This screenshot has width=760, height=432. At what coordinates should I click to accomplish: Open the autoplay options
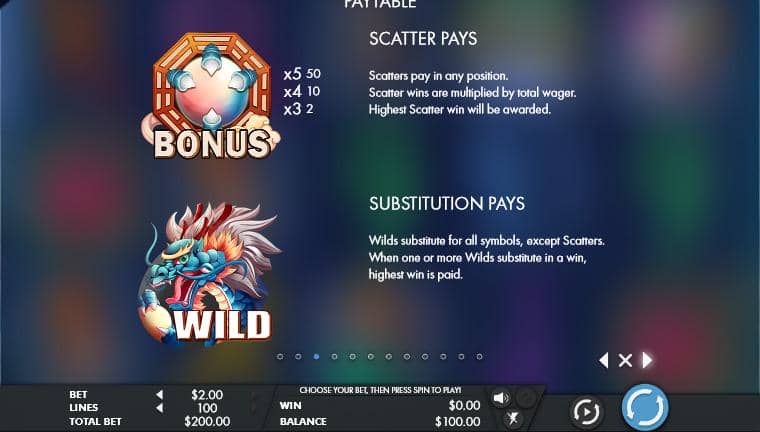click(586, 411)
